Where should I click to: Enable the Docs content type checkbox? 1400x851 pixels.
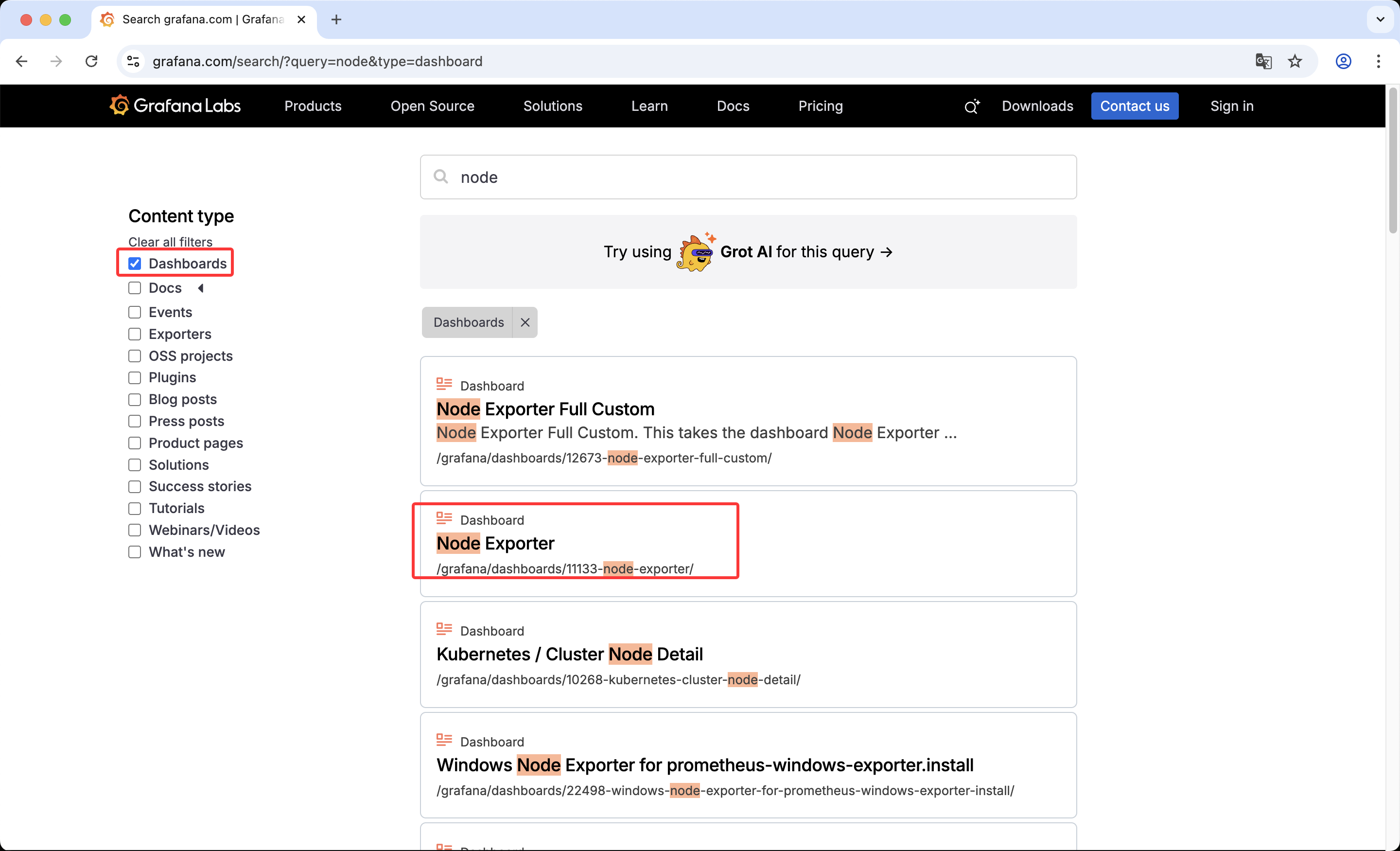pos(135,288)
